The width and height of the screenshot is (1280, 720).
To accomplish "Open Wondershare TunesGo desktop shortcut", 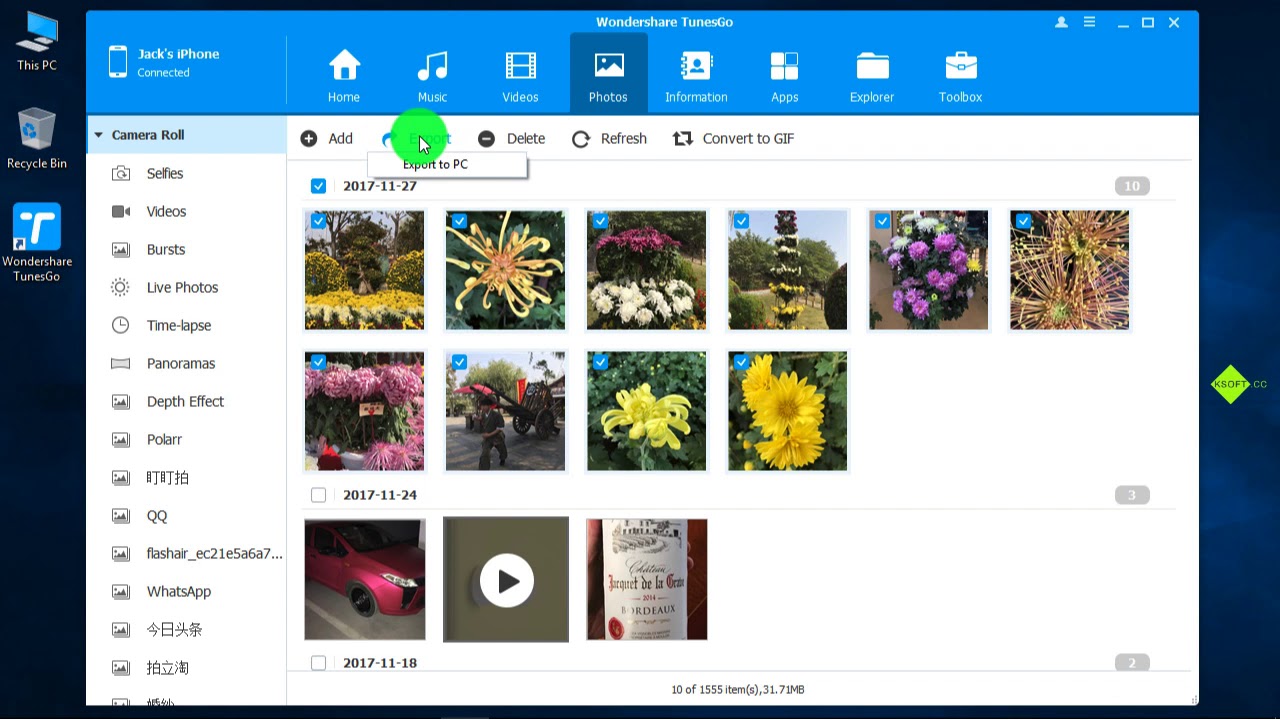I will tap(37, 243).
